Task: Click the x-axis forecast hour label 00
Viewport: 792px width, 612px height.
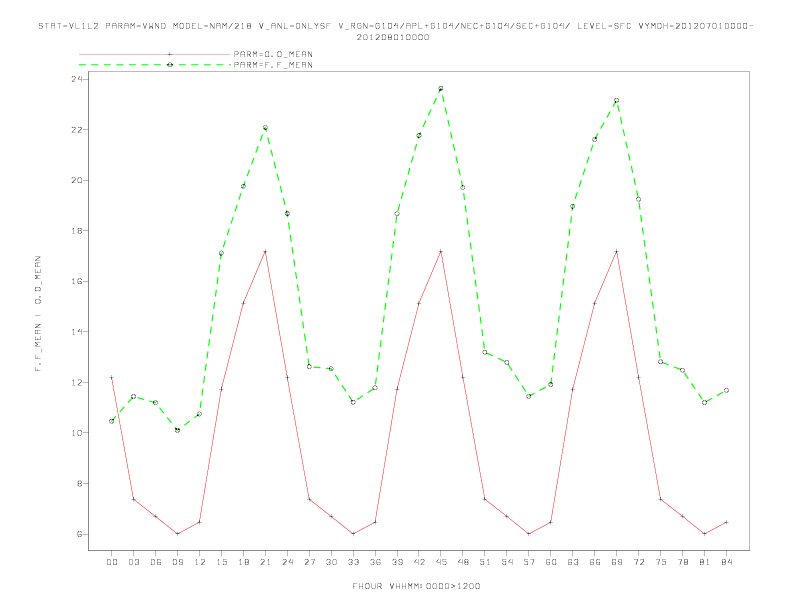Action: [112, 562]
